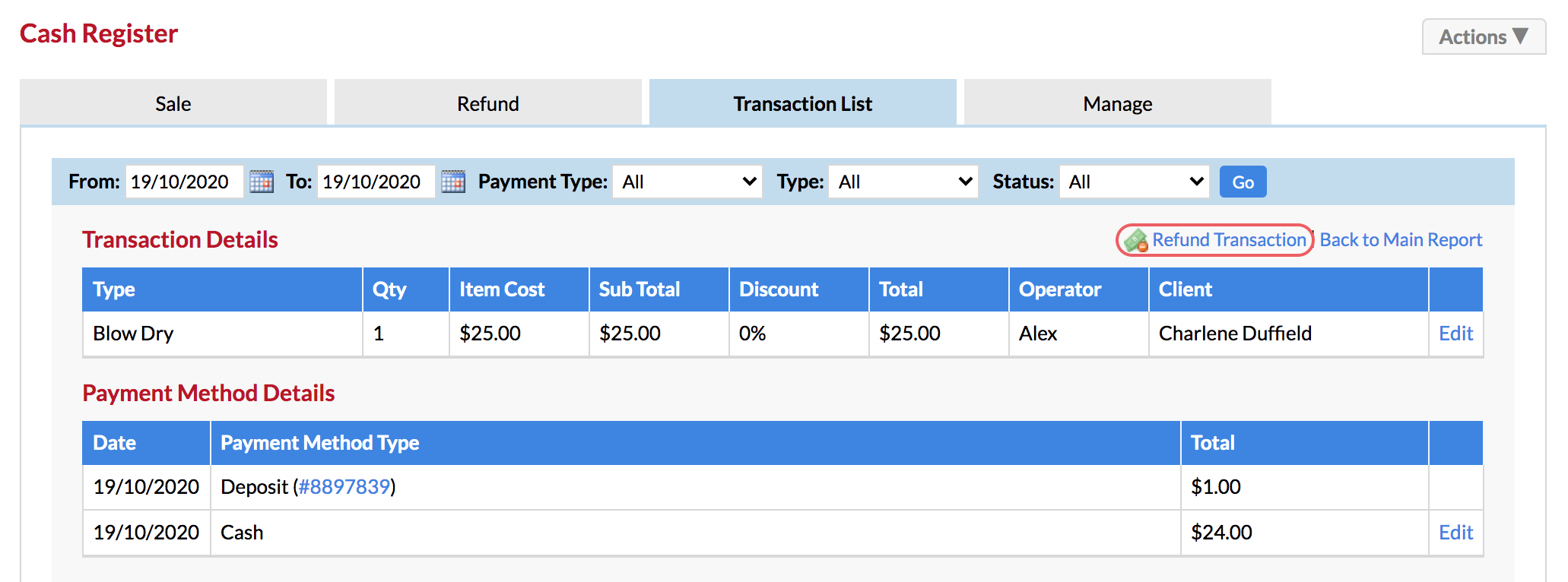Click the Date column header
Screen dimensions: 1568x582
[146, 443]
